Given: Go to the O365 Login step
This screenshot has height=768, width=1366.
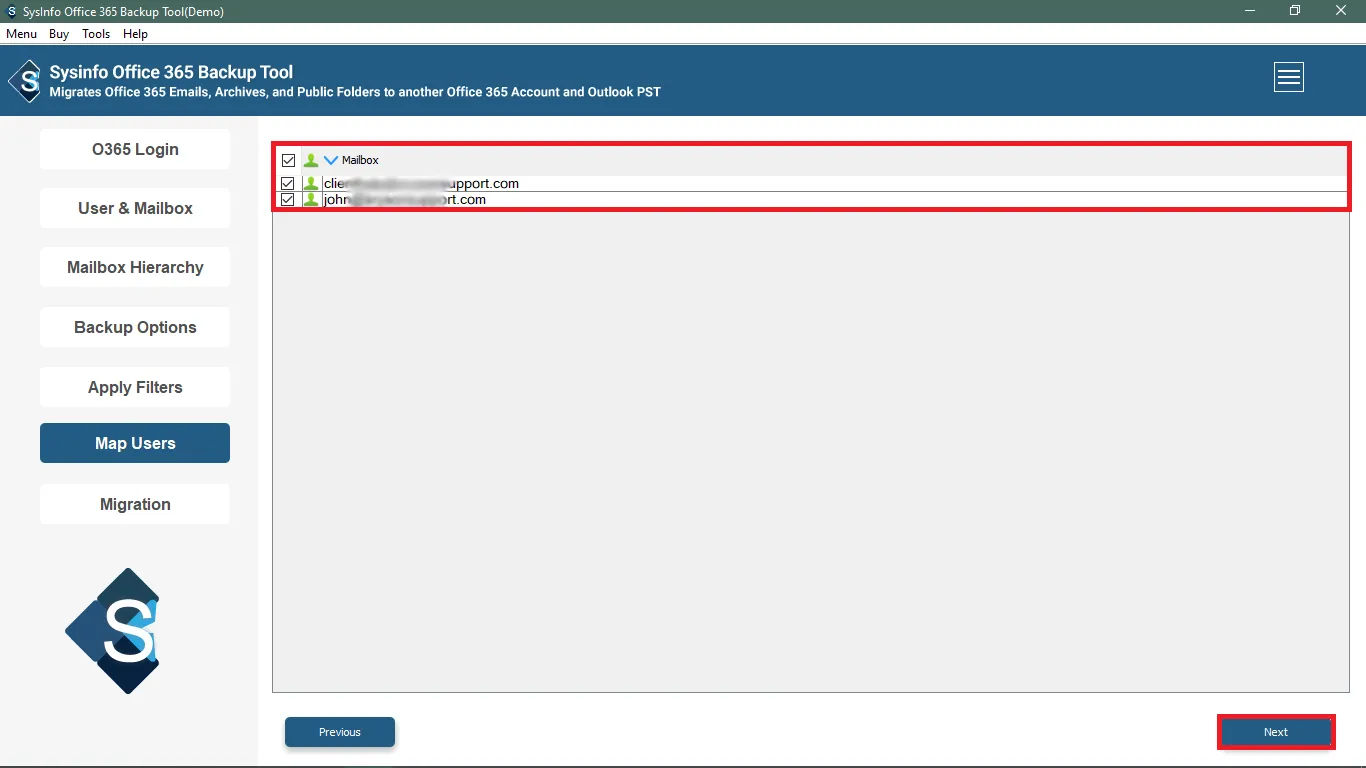Looking at the screenshot, I should coord(135,149).
